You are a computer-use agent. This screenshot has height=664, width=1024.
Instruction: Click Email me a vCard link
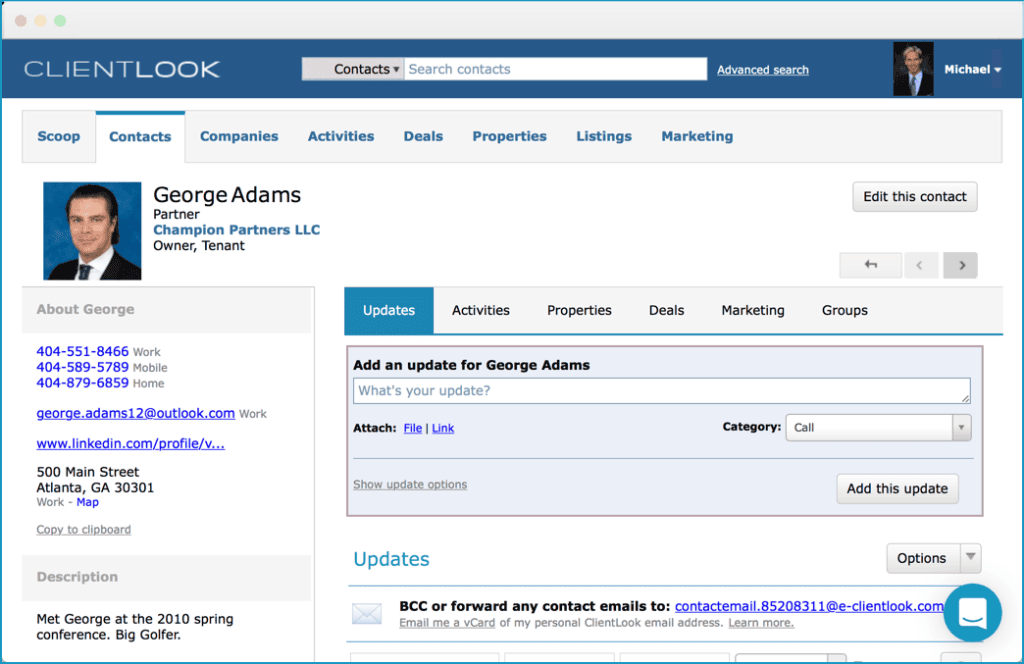447,623
